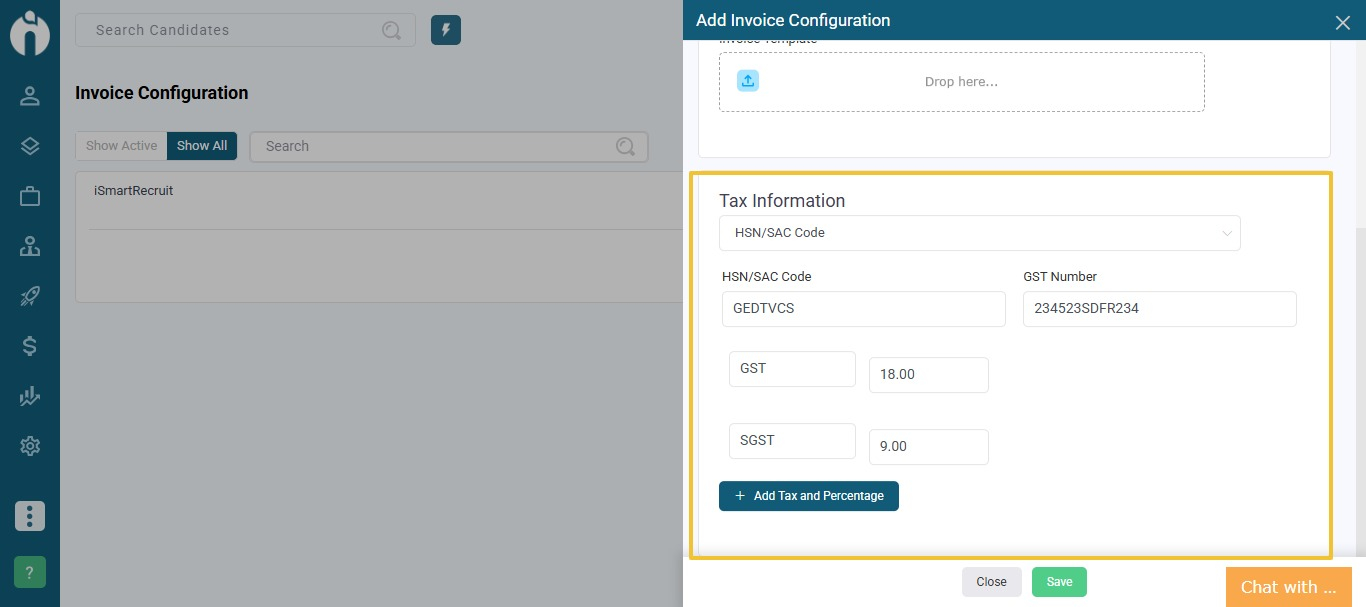The height and width of the screenshot is (607, 1366).
Task: Click the Close button in footer
Action: point(991,582)
